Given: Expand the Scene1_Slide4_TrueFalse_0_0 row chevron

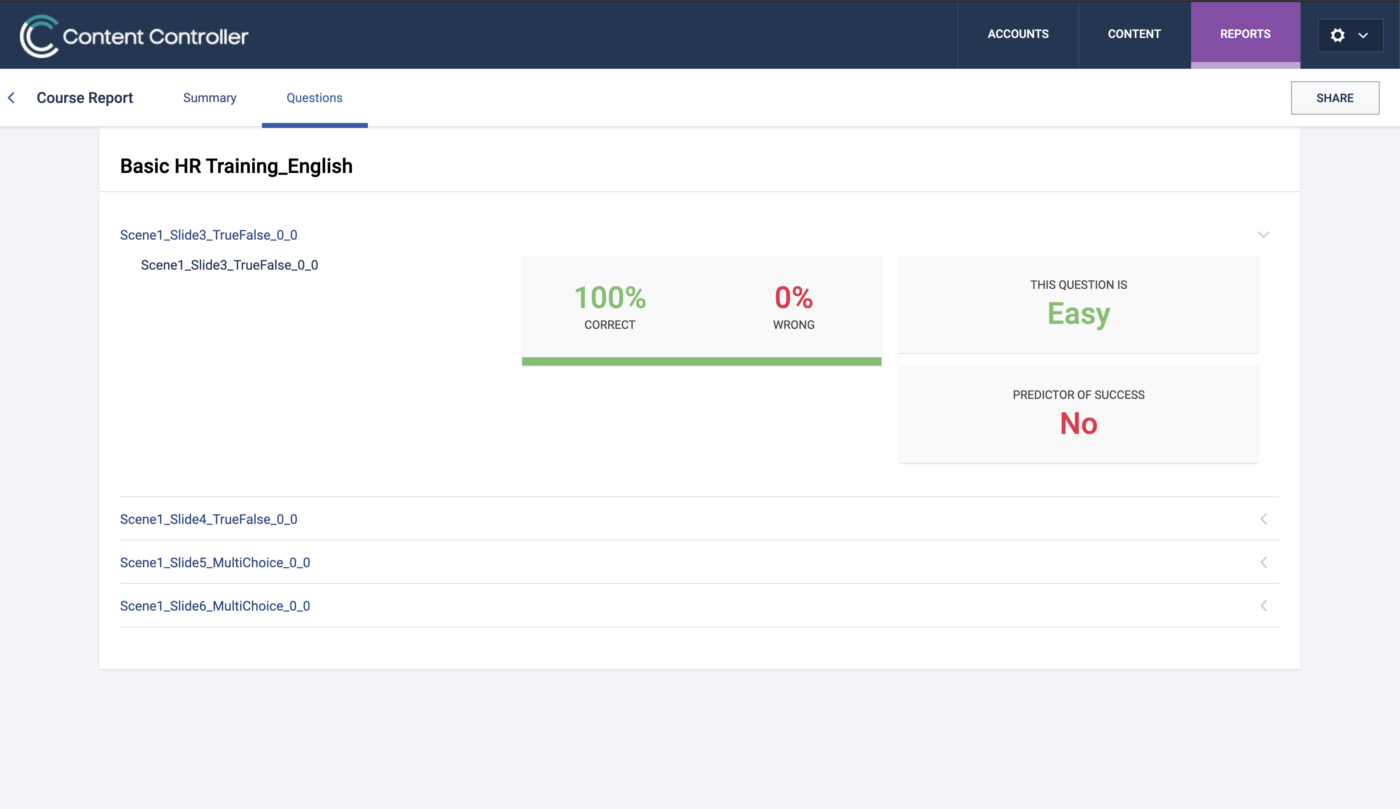Looking at the screenshot, I should (x=1263, y=519).
